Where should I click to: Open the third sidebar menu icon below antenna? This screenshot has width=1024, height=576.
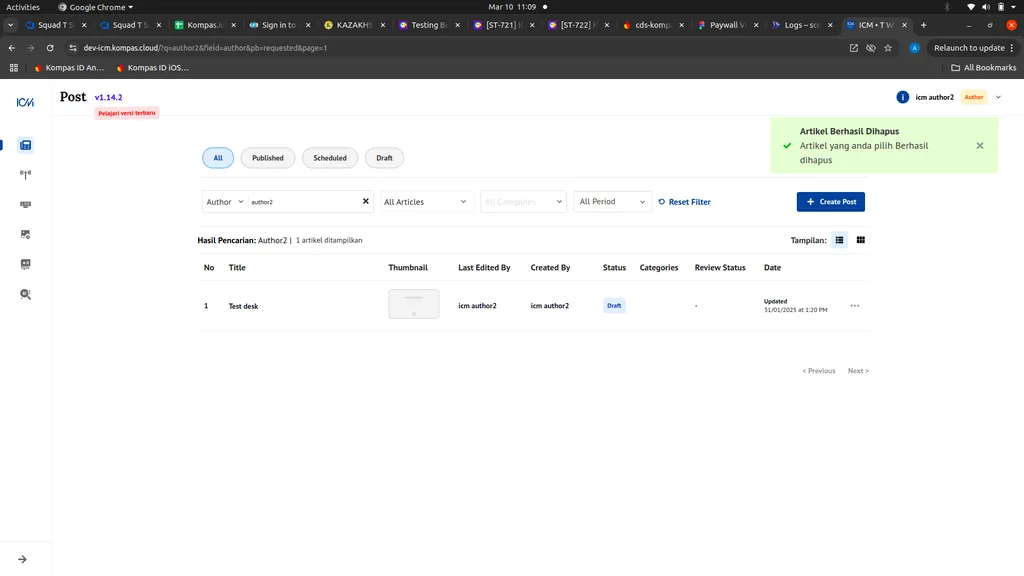pos(25,204)
